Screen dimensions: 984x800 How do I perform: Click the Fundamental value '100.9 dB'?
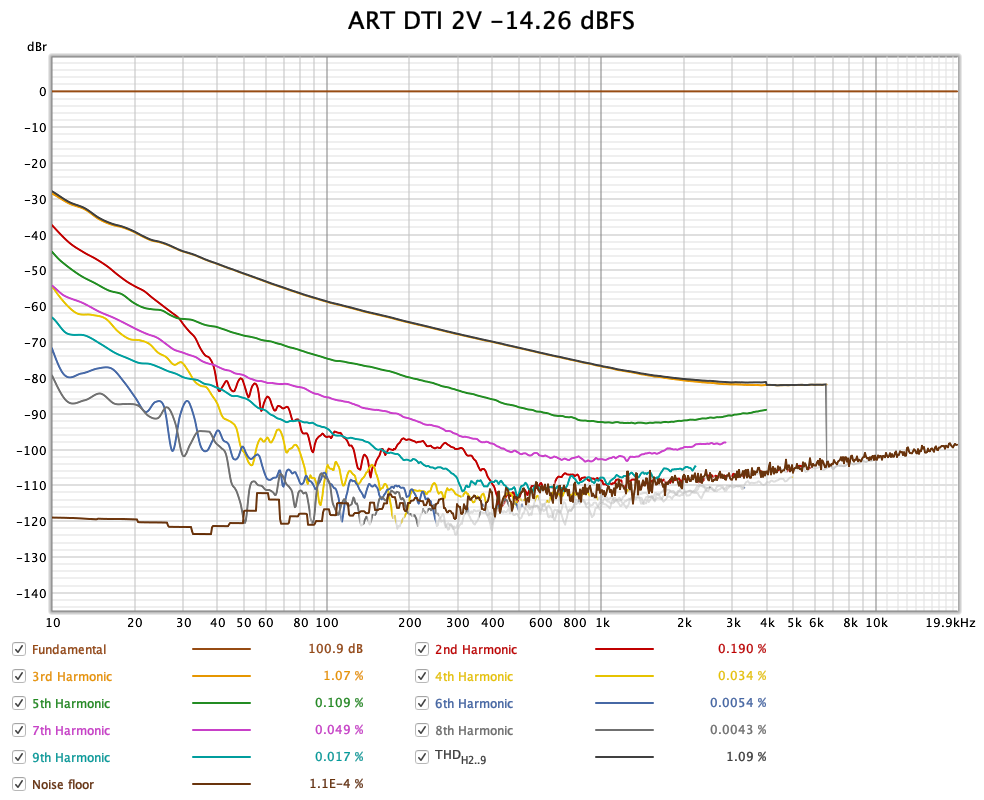pos(336,648)
